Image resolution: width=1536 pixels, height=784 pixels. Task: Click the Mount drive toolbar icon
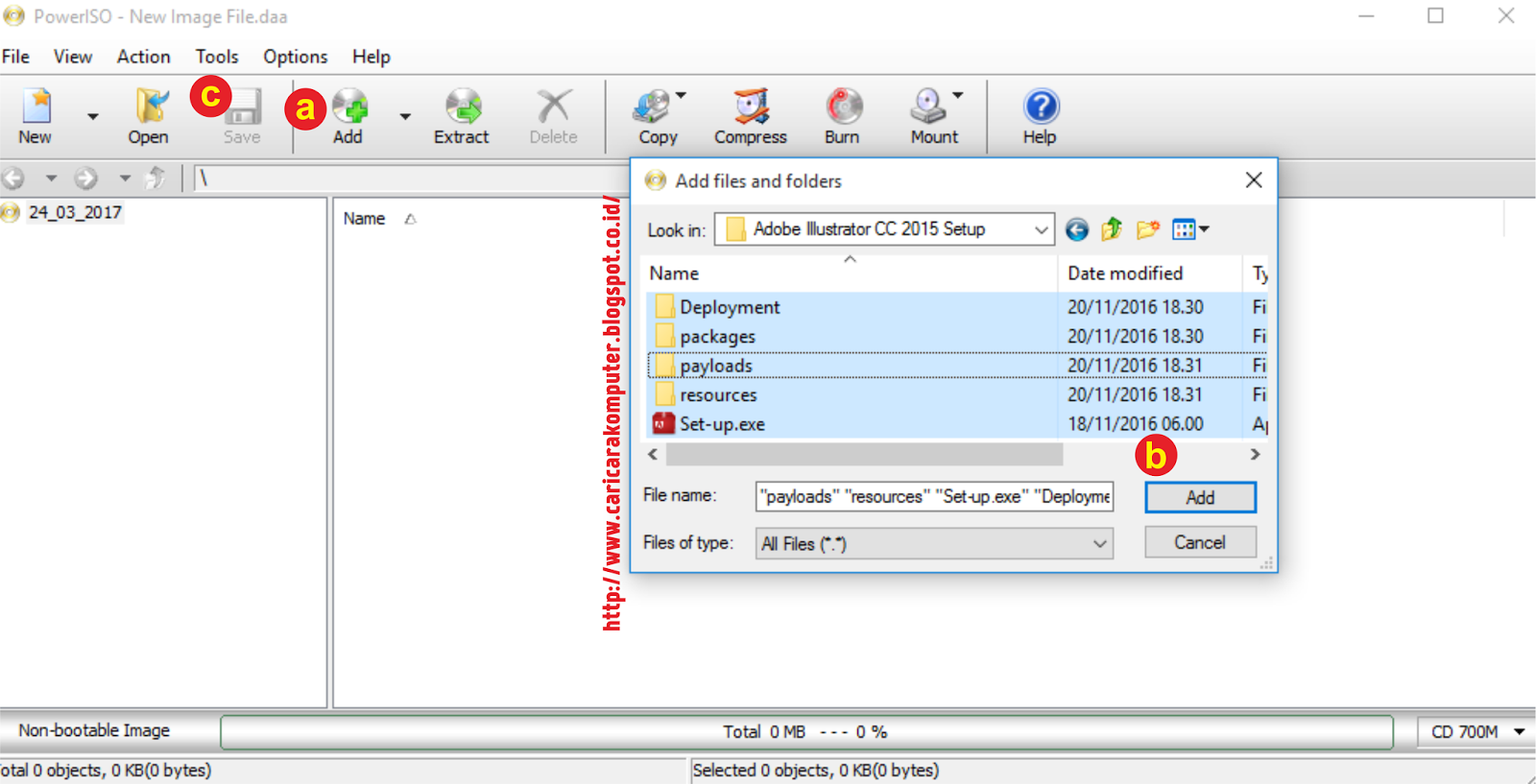[x=928, y=107]
